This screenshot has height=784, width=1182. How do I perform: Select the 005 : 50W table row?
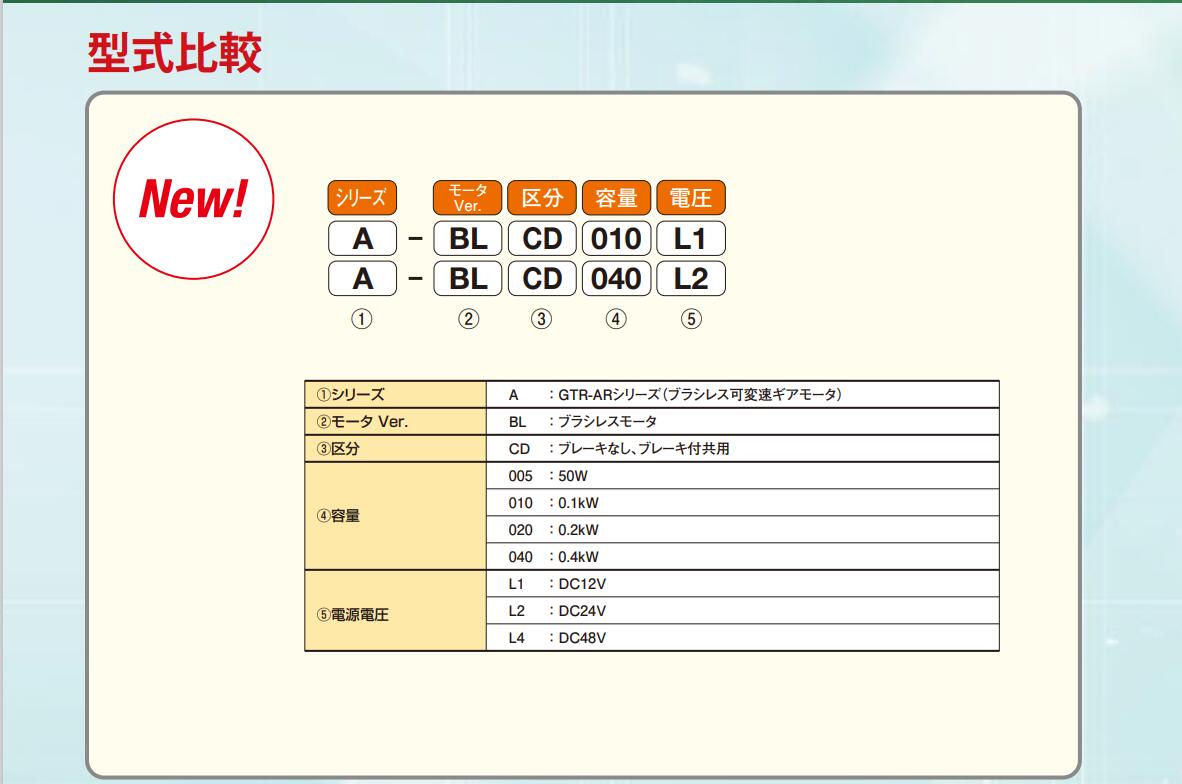pyautogui.click(x=741, y=476)
